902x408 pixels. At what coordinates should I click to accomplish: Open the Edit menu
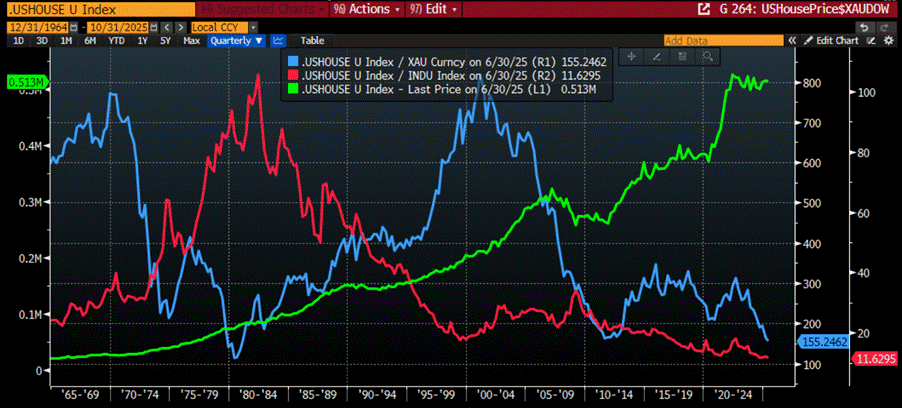pos(432,9)
